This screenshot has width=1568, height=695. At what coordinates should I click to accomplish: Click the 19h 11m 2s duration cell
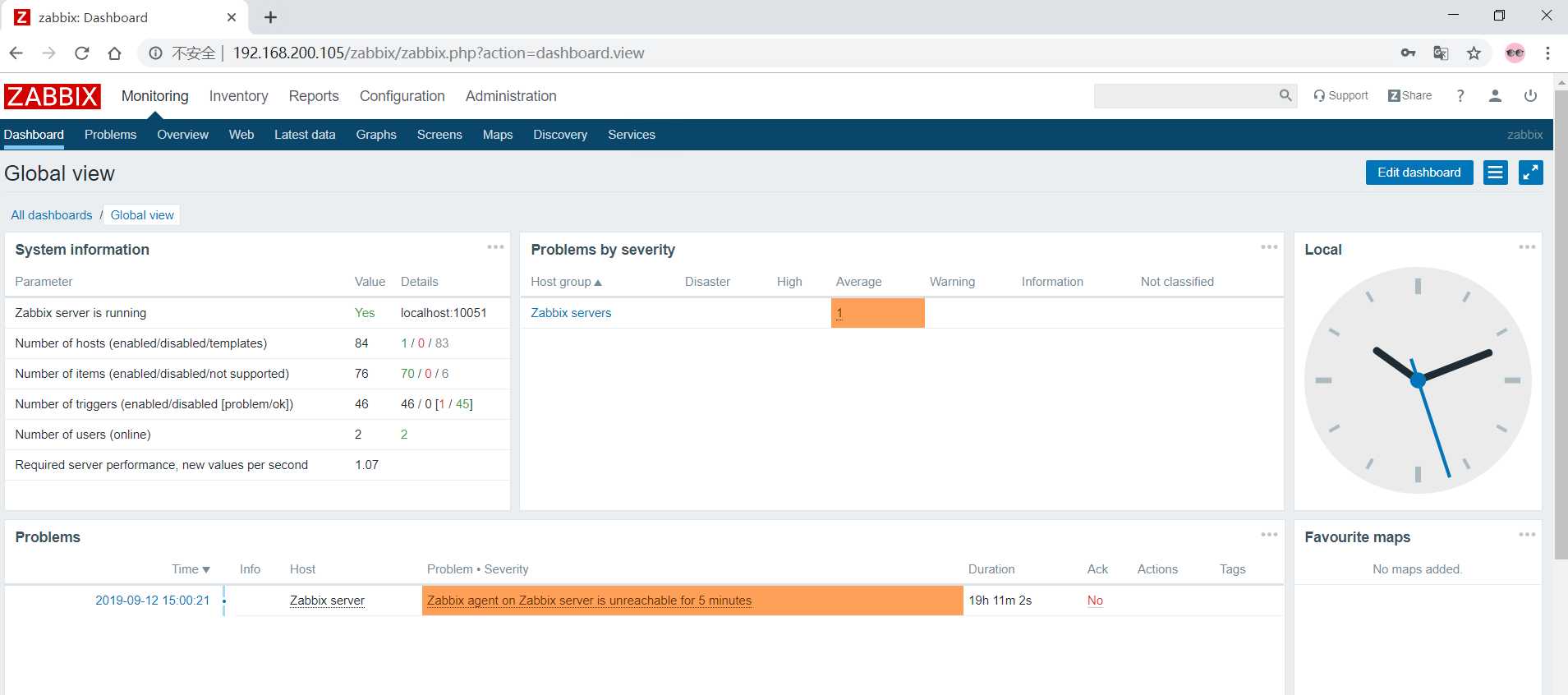click(1000, 601)
